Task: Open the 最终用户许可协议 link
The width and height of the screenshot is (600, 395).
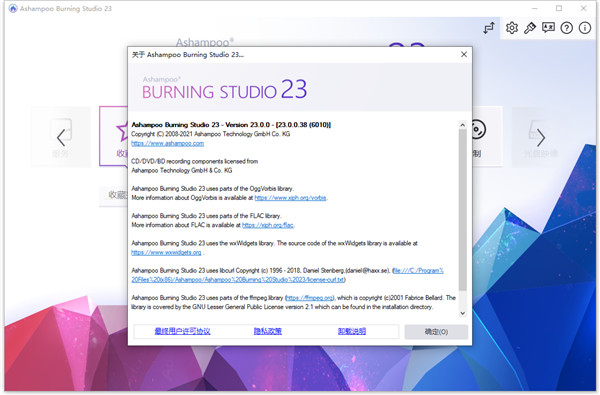Action: pos(182,331)
